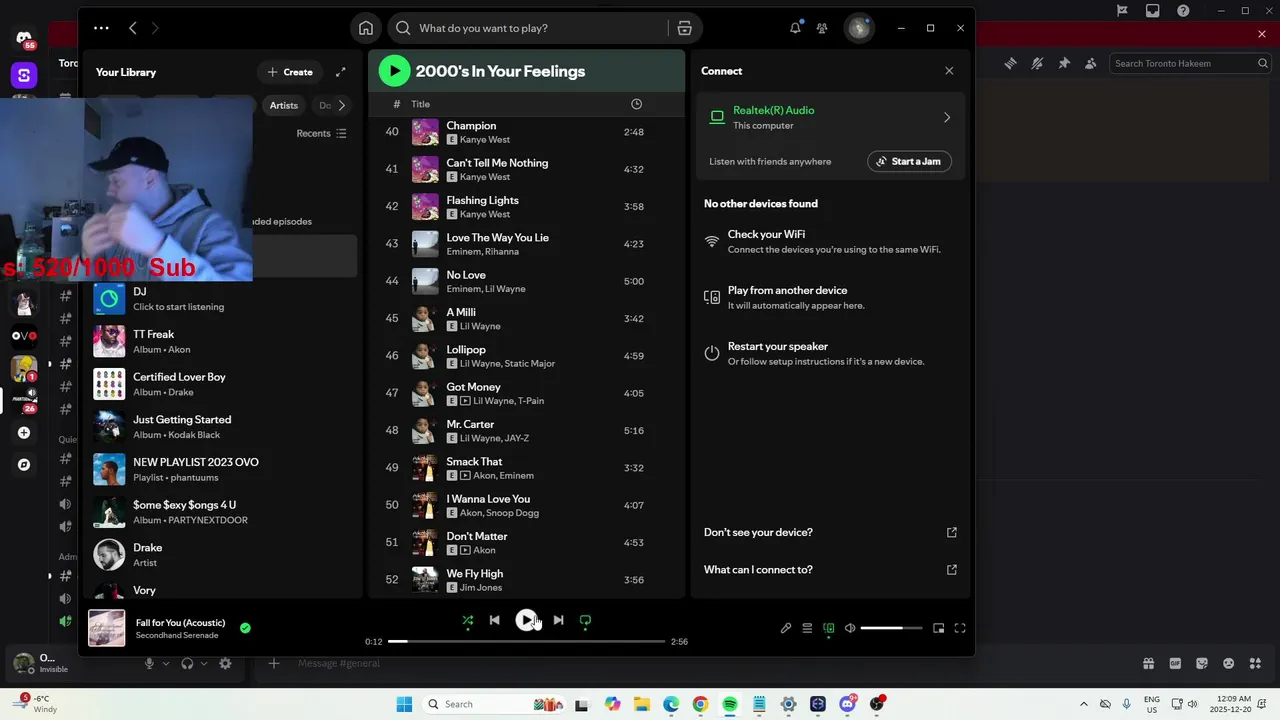1280x720 pixels.
Task: Adjust the Spotify volume slider
Action: pyautogui.click(x=891, y=628)
